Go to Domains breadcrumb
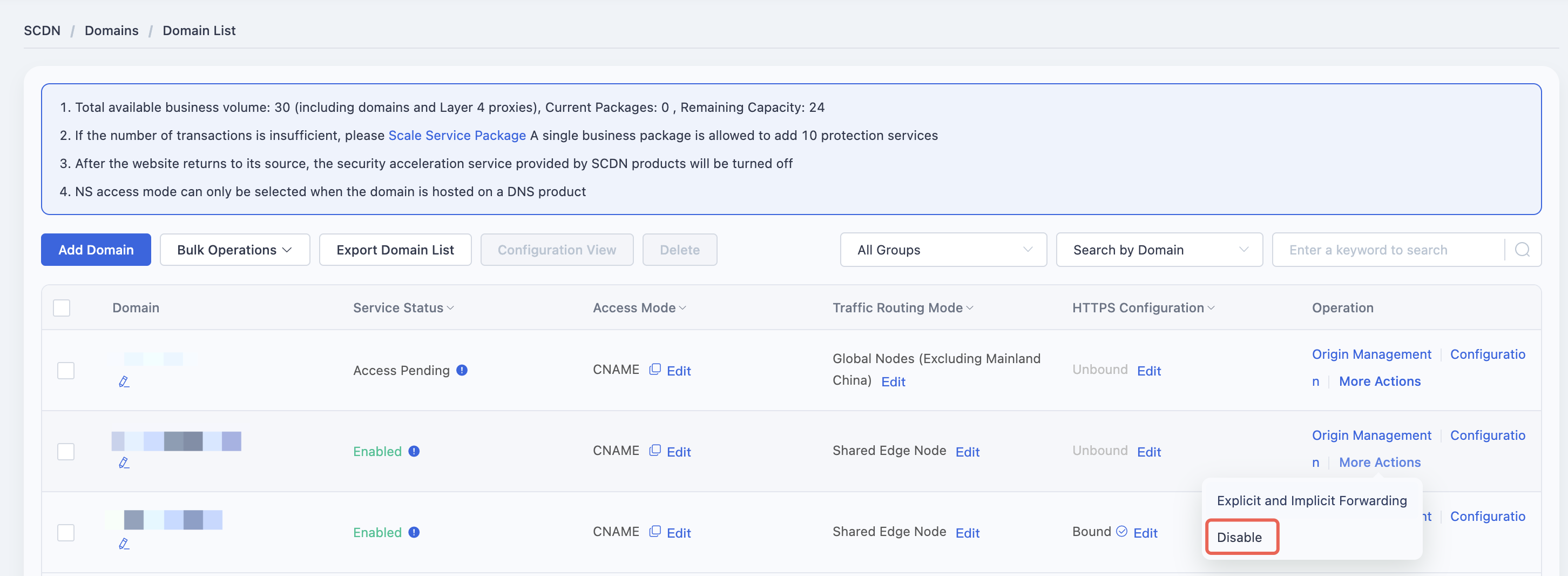 click(111, 30)
